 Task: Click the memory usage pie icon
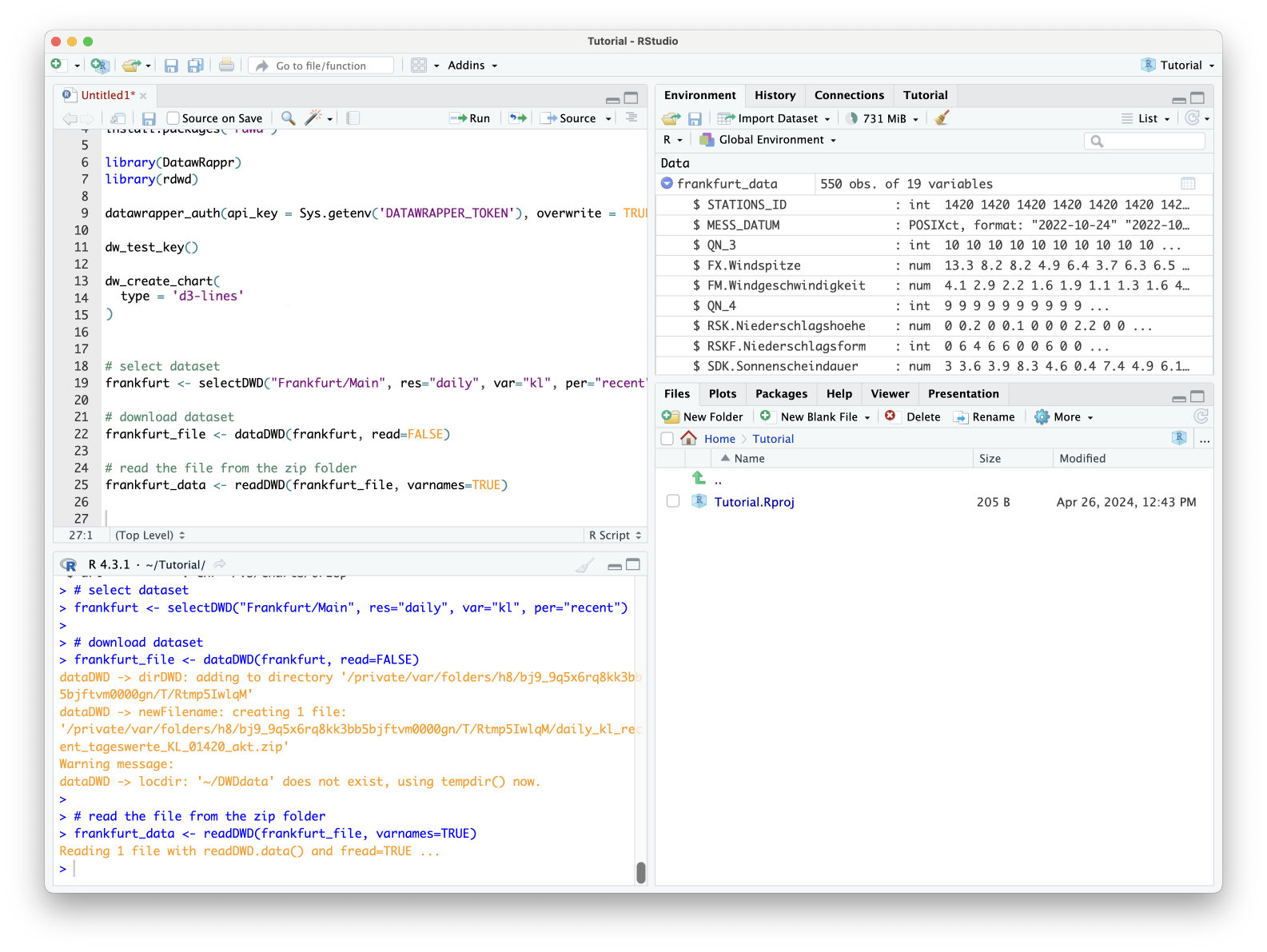(x=852, y=118)
